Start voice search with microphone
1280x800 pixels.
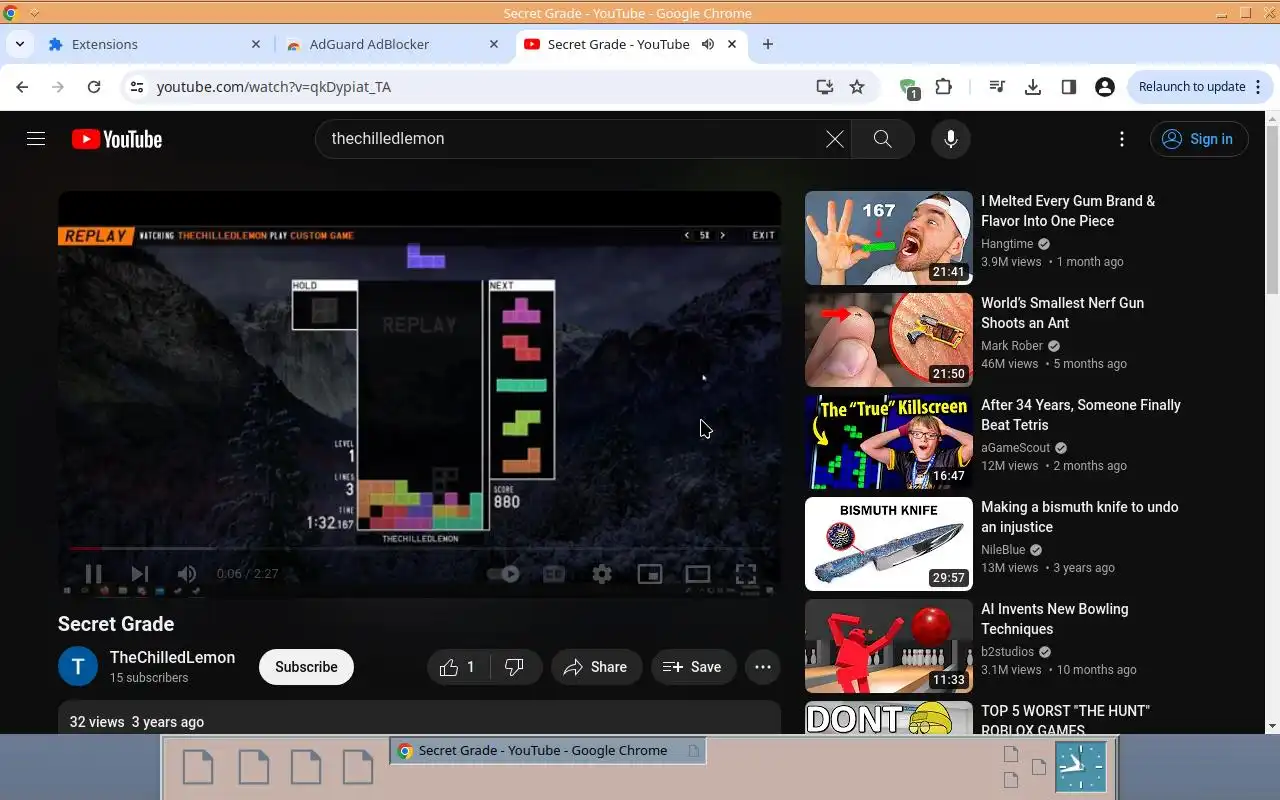[951, 139]
